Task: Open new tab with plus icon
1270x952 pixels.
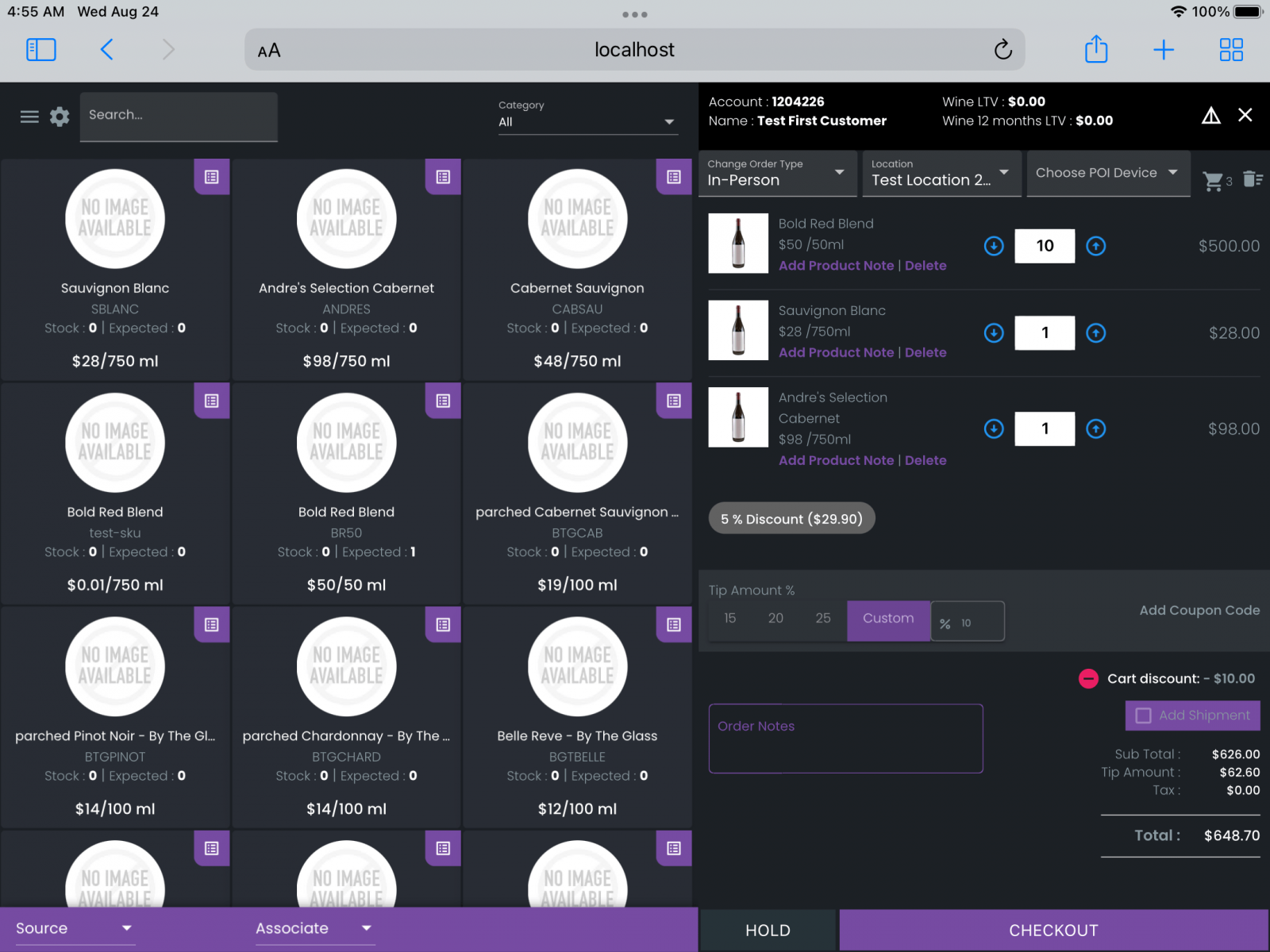Action: click(1164, 50)
